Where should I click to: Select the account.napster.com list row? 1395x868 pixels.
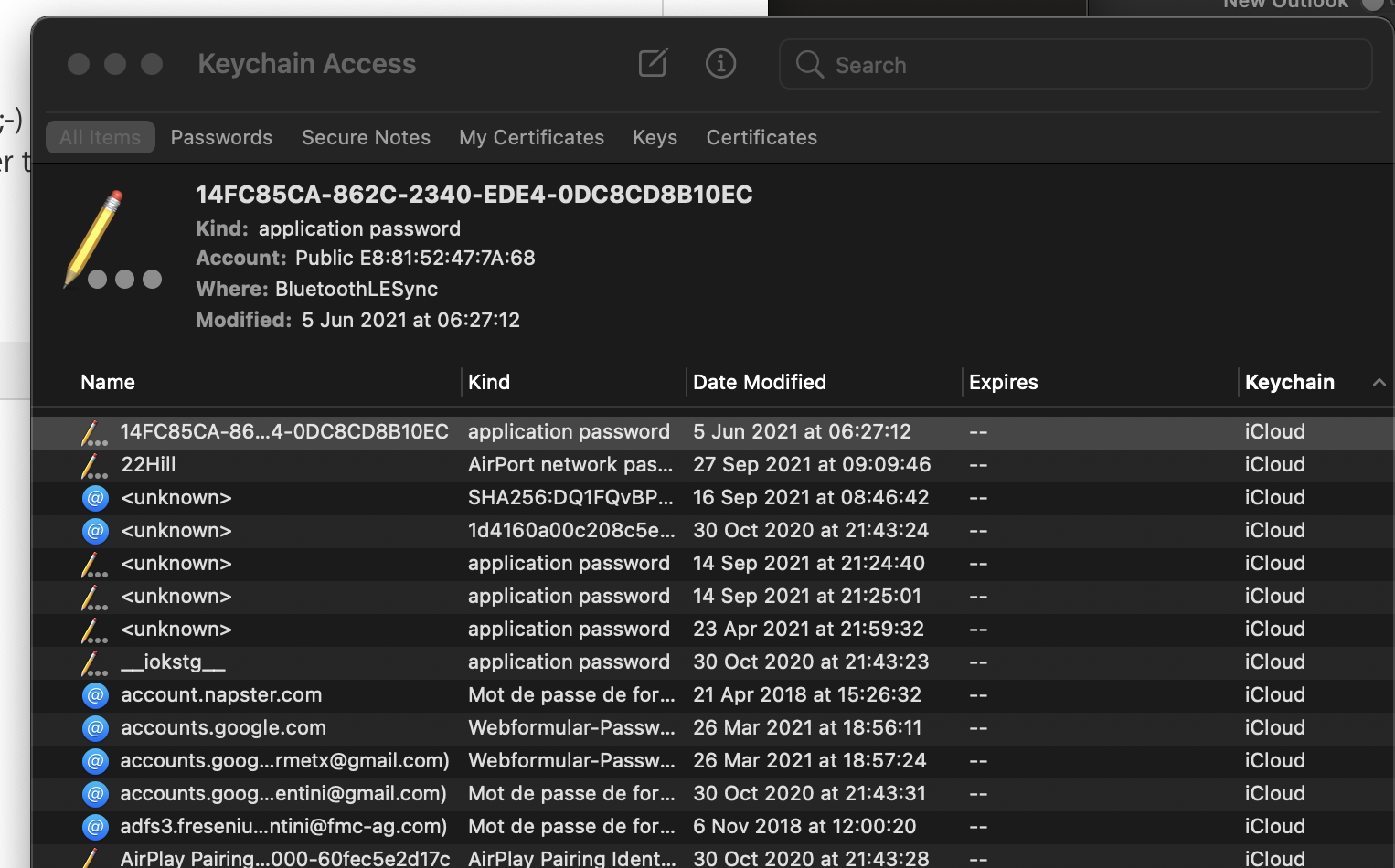pyautogui.click(x=274, y=695)
